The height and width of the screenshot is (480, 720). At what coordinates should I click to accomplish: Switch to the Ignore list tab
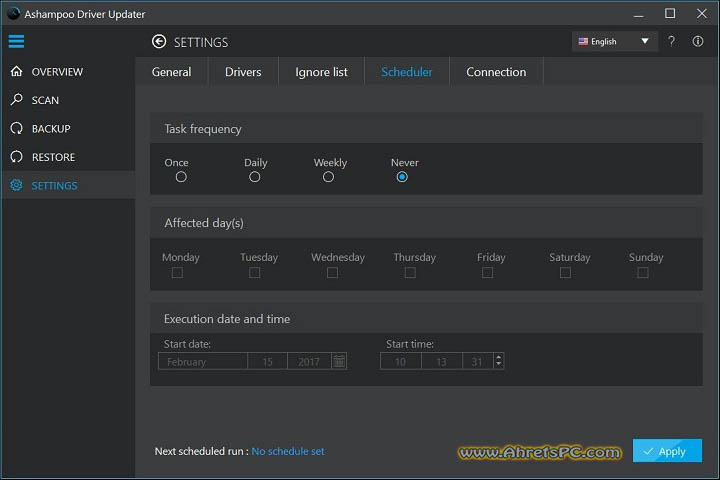click(x=321, y=72)
